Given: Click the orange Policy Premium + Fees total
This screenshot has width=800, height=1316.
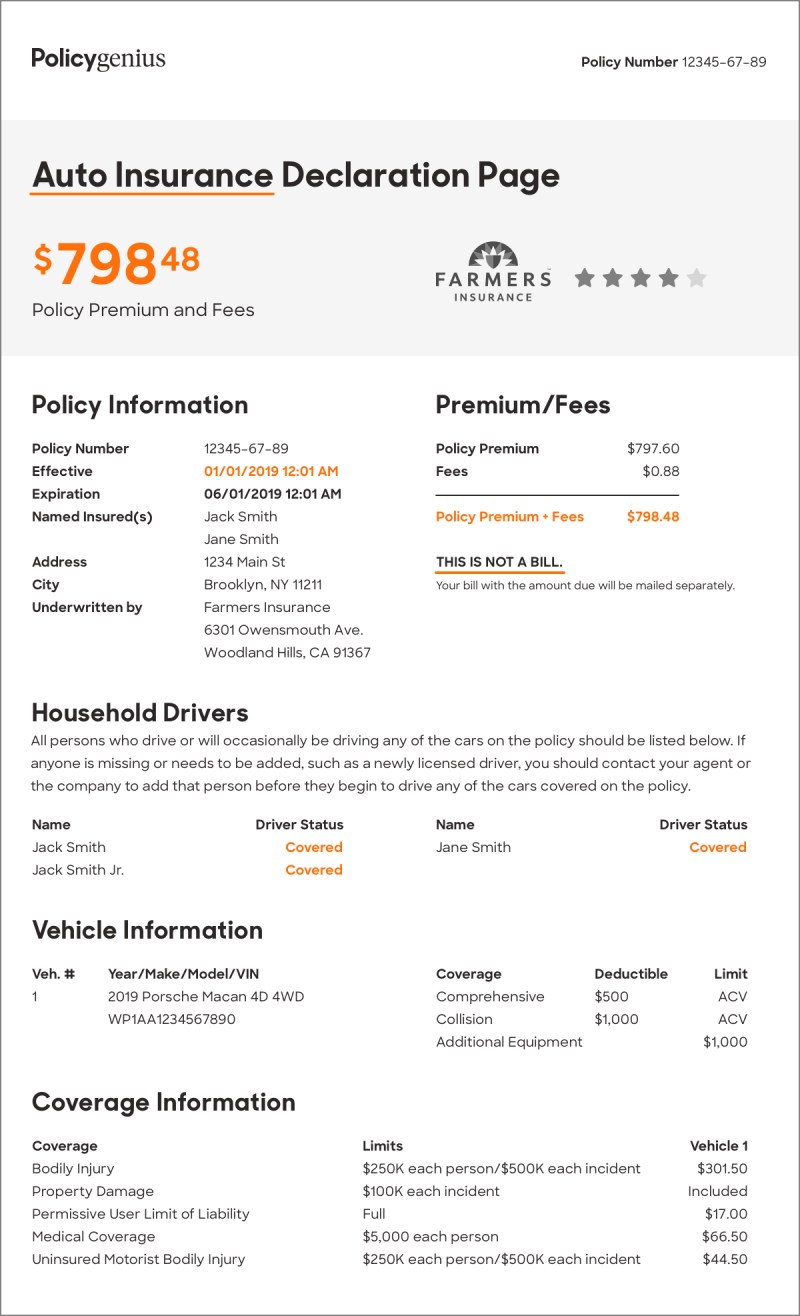Looking at the screenshot, I should coord(557,517).
